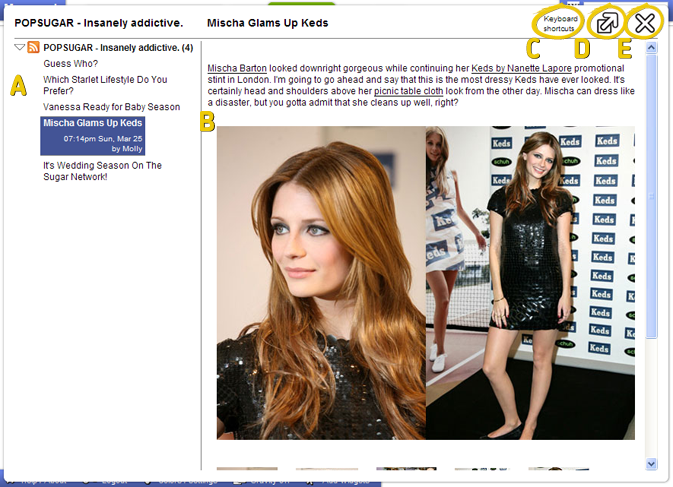Image resolution: width=673 pixels, height=487 pixels.
Task: Close the feed reader popup
Action: point(645,23)
